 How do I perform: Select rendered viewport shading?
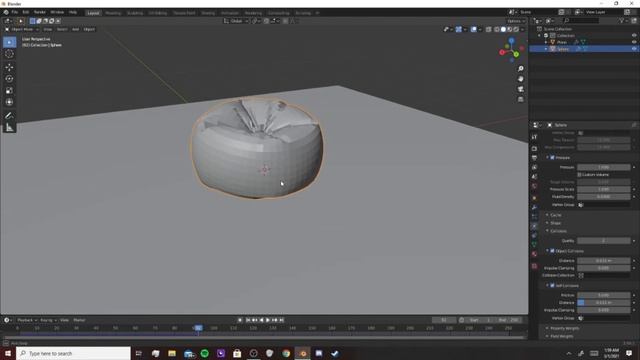point(516,29)
